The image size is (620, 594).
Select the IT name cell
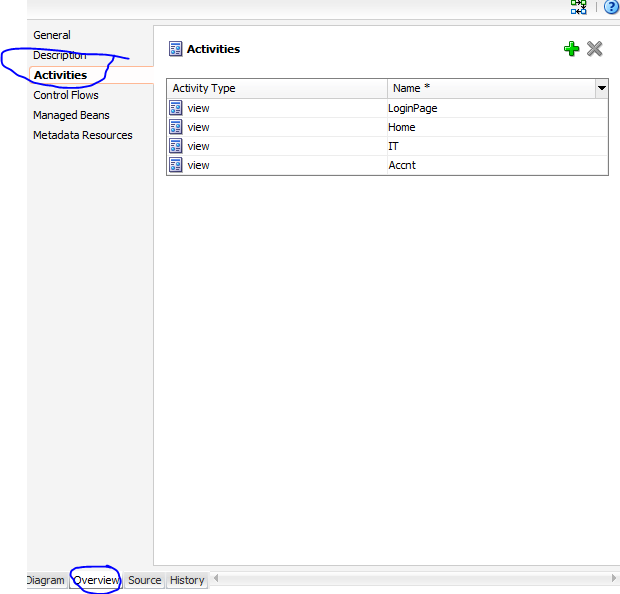coord(497,146)
